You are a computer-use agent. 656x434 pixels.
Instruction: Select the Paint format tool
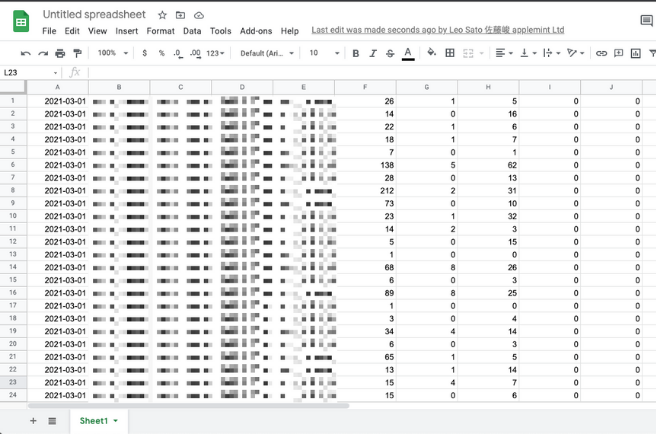click(77, 53)
